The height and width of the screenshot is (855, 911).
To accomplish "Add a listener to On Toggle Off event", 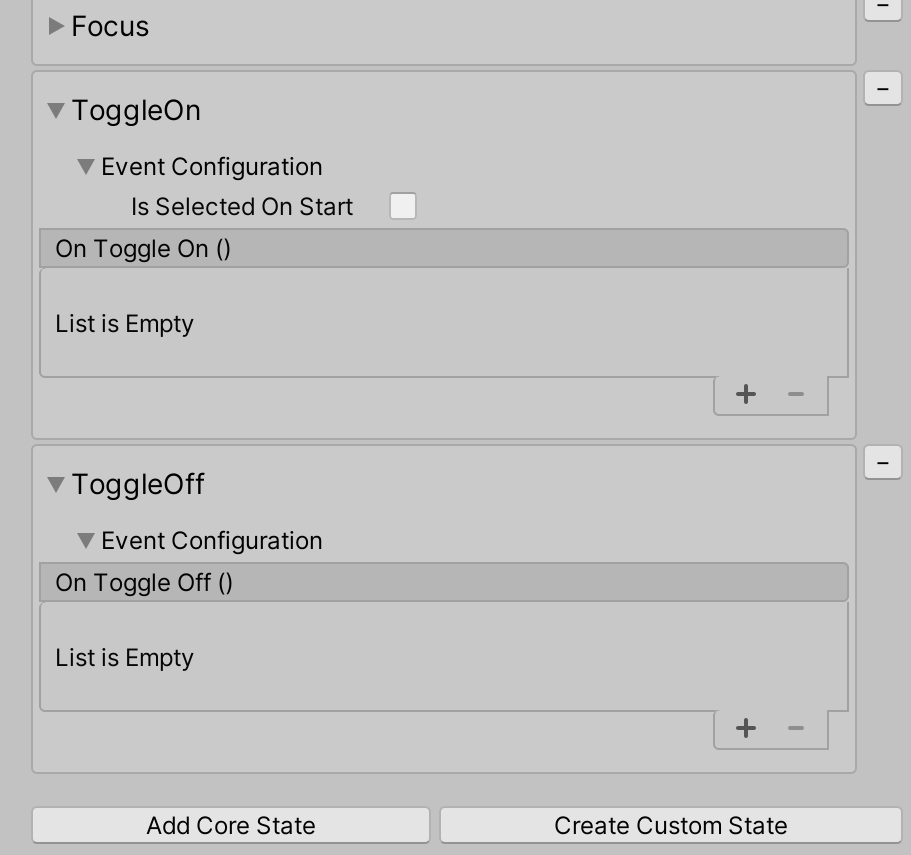I will (x=745, y=728).
